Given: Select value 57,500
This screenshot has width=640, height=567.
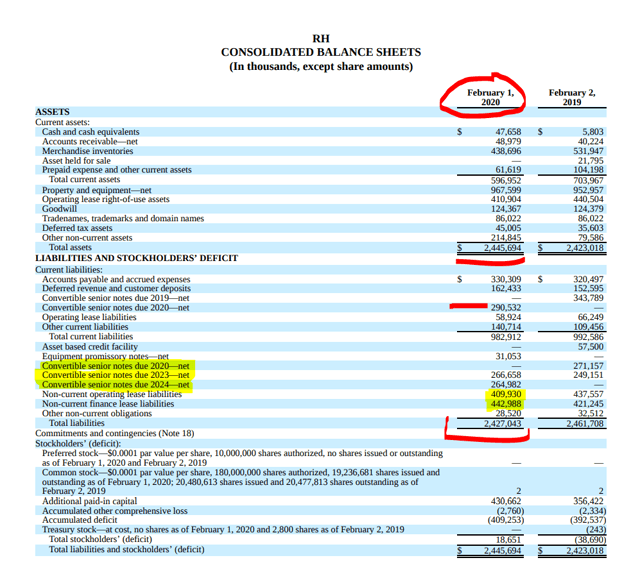Looking at the screenshot, I should (x=591, y=347).
